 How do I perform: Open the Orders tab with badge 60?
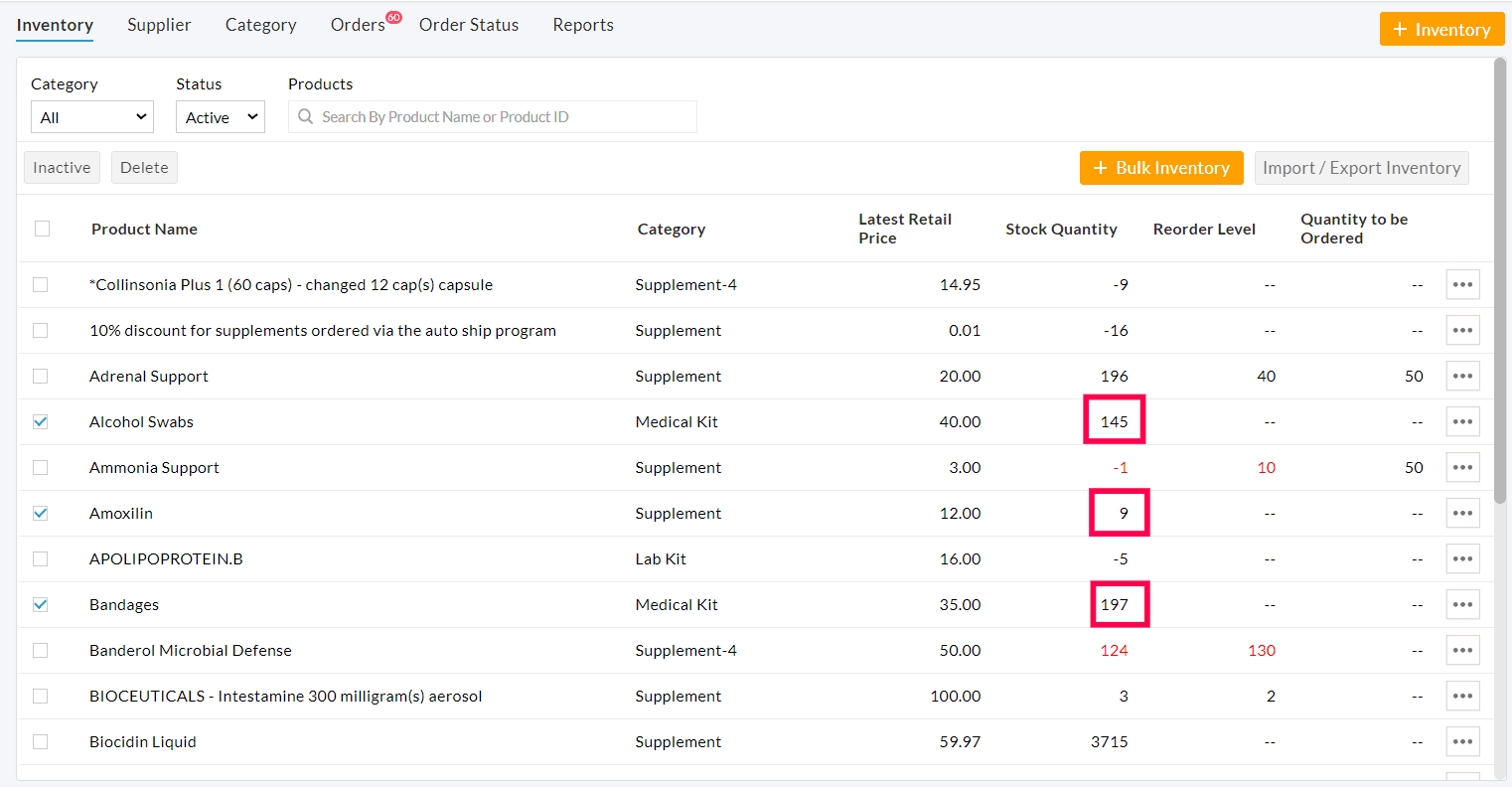click(358, 24)
